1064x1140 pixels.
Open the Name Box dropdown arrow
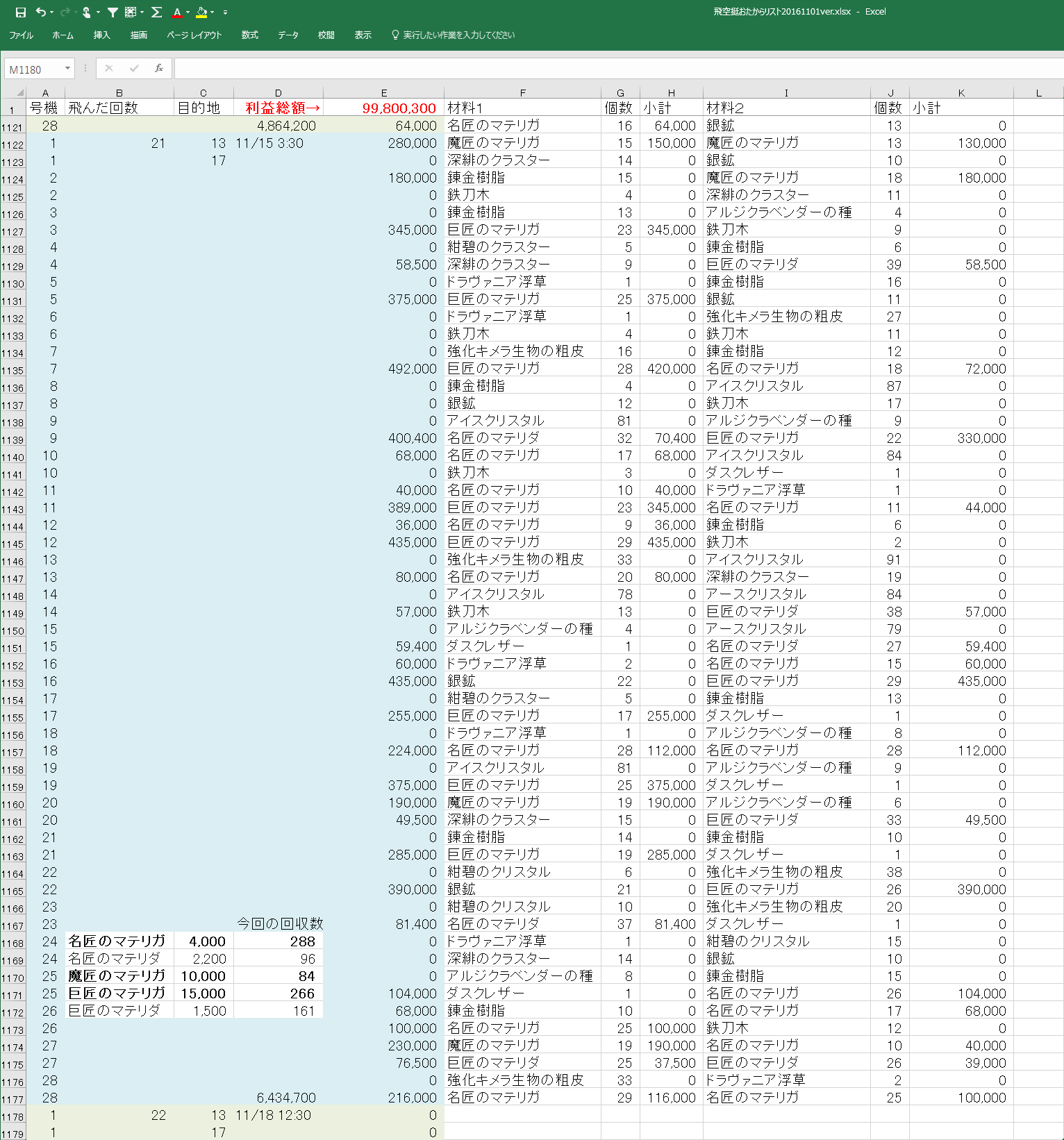click(67, 68)
